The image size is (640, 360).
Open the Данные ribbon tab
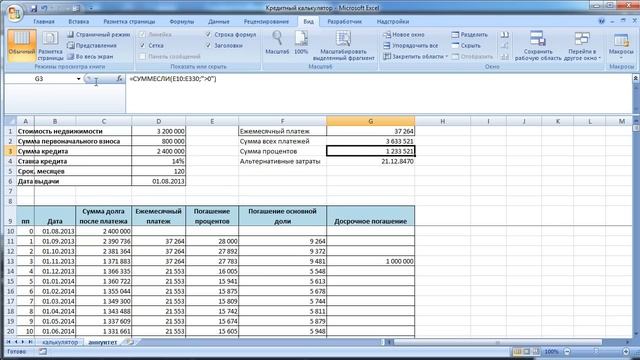[x=219, y=22]
